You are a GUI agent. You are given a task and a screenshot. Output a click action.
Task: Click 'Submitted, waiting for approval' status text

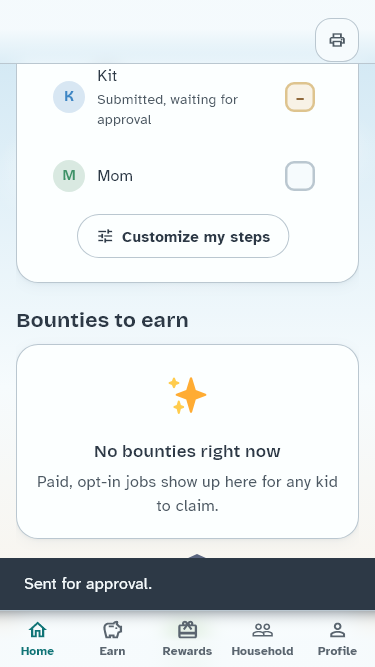(168, 109)
